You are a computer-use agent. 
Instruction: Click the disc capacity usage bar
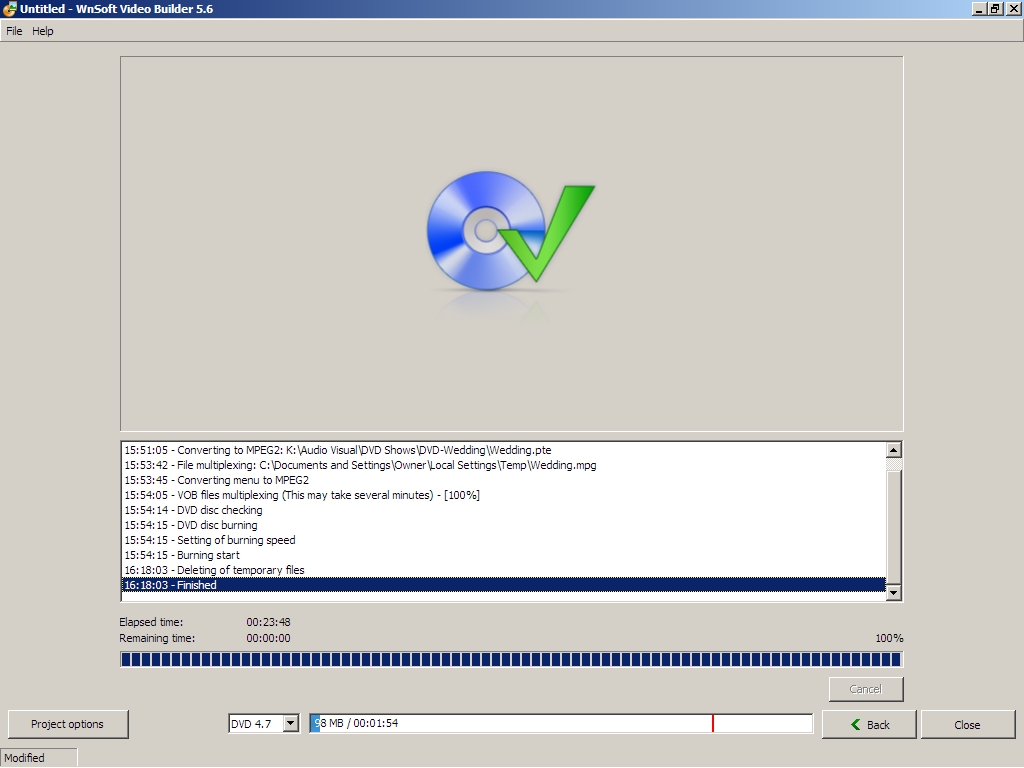pos(561,724)
